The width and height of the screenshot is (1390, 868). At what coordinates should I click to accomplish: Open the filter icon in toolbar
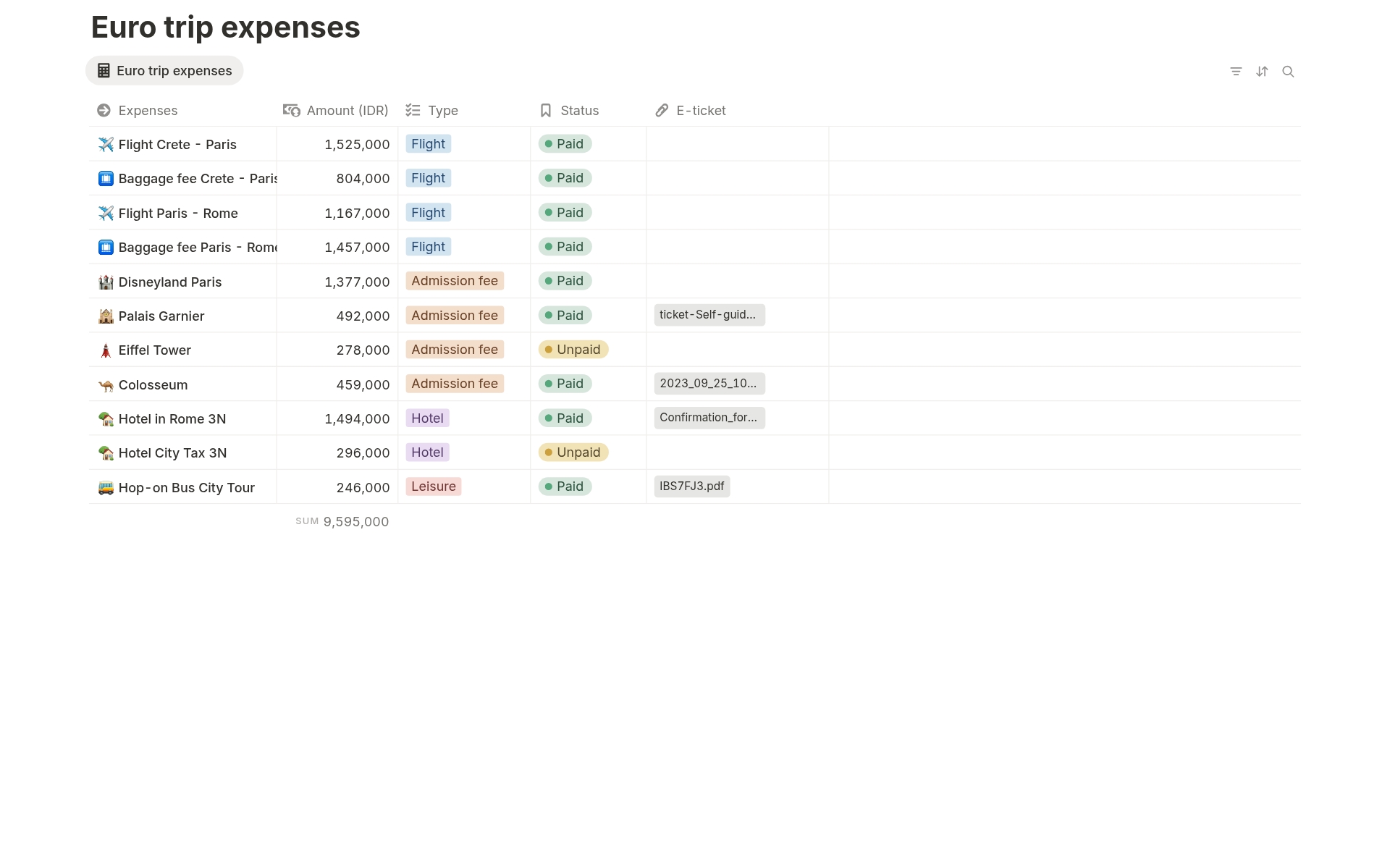(1236, 72)
